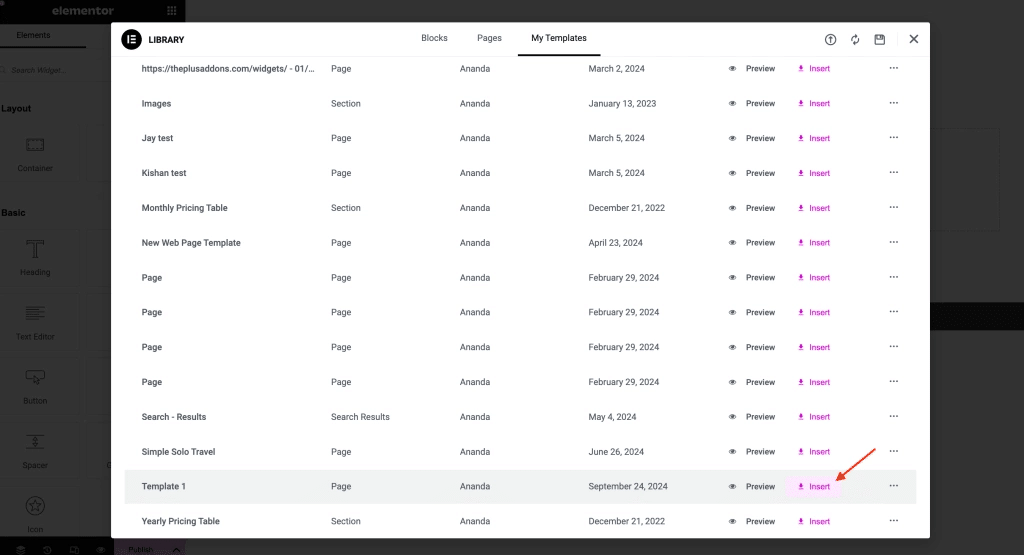This screenshot has width=1024, height=555.
Task: Click the 'September 24, 2024' date cell
Action: point(628,486)
